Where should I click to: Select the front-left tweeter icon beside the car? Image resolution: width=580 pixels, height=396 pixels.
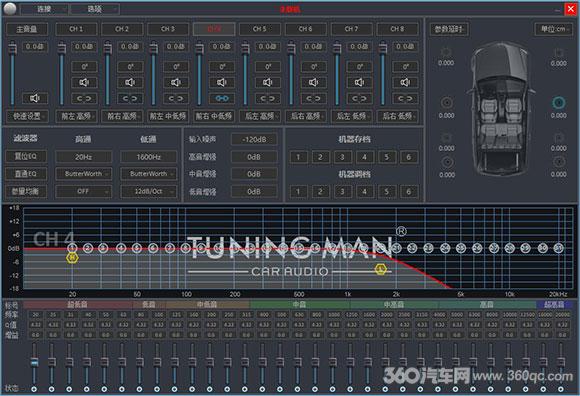(446, 52)
